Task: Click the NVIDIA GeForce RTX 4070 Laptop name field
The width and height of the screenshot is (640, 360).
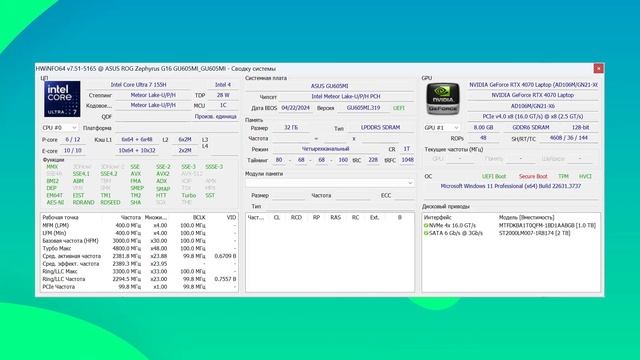Action: click(532, 95)
